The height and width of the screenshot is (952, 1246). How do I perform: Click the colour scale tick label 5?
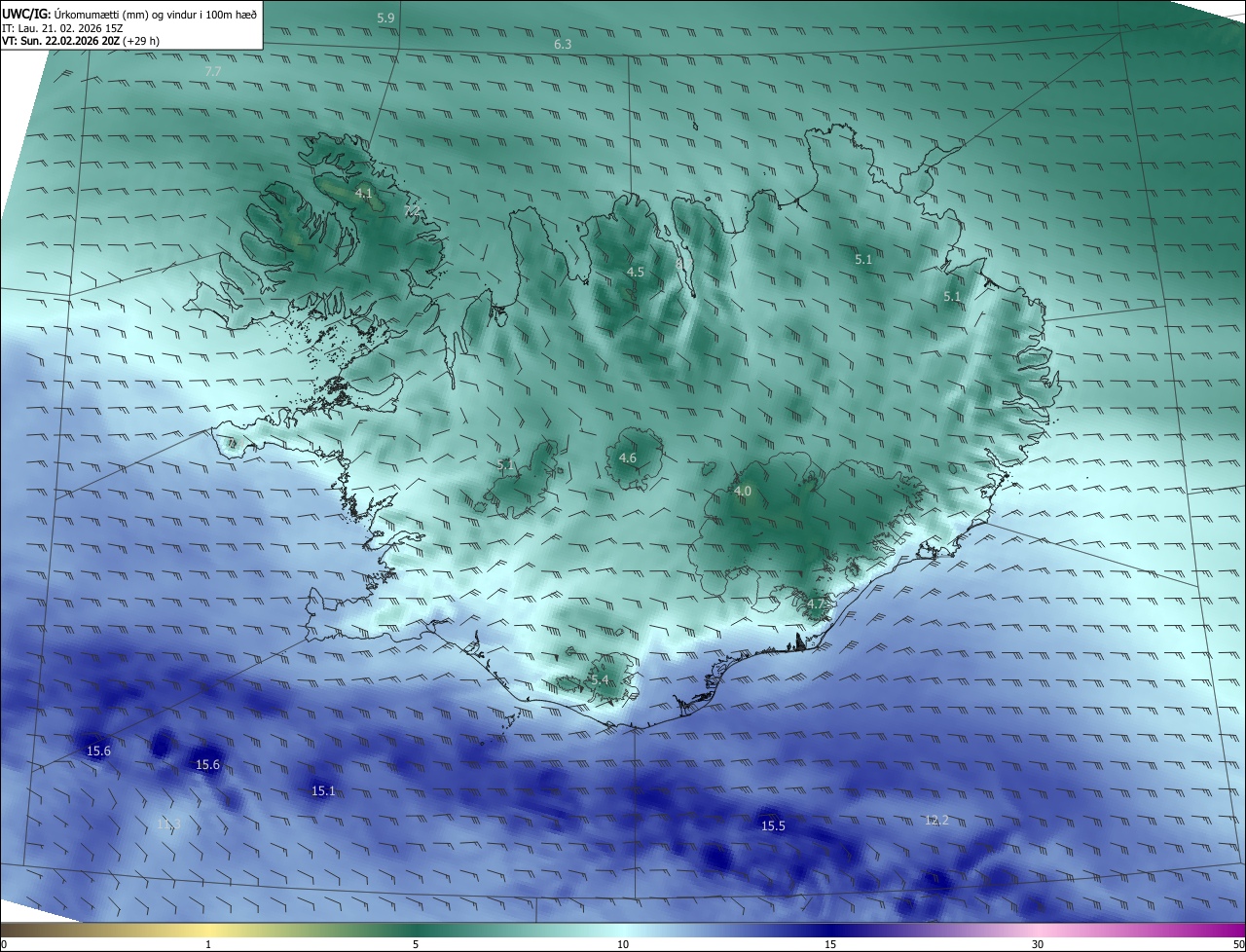416,944
